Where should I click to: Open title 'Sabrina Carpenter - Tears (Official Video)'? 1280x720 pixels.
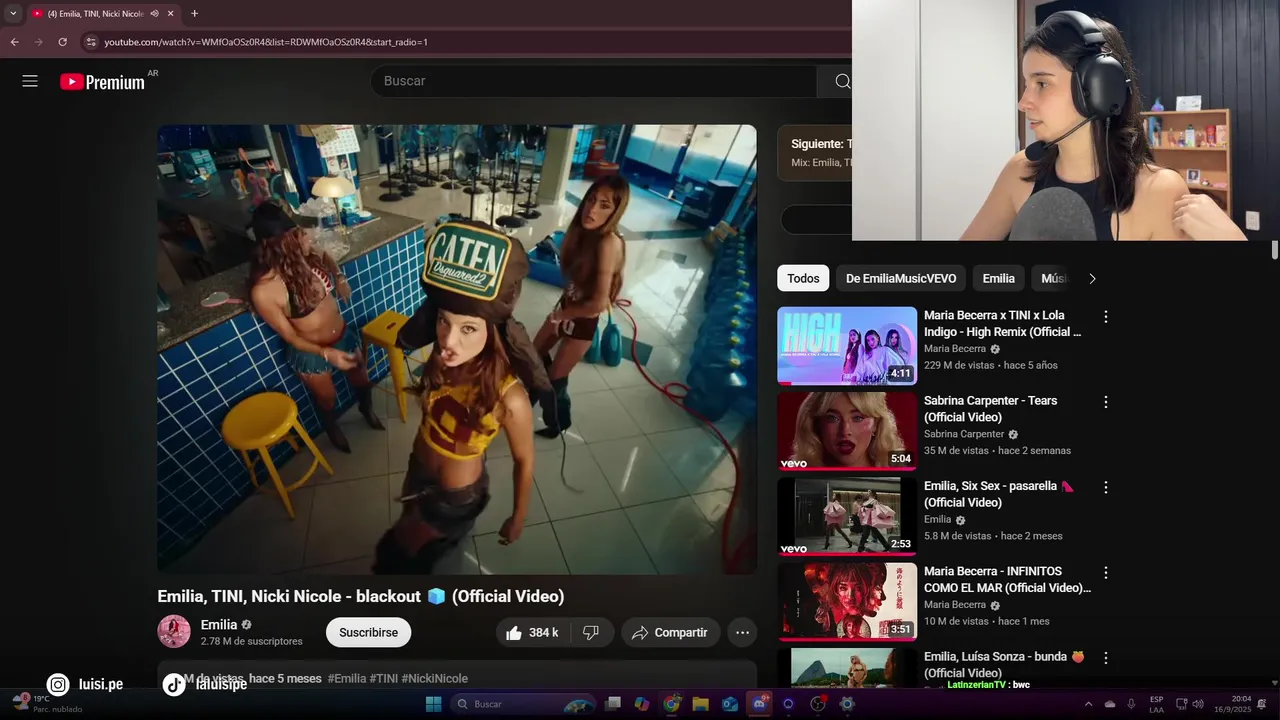point(990,408)
